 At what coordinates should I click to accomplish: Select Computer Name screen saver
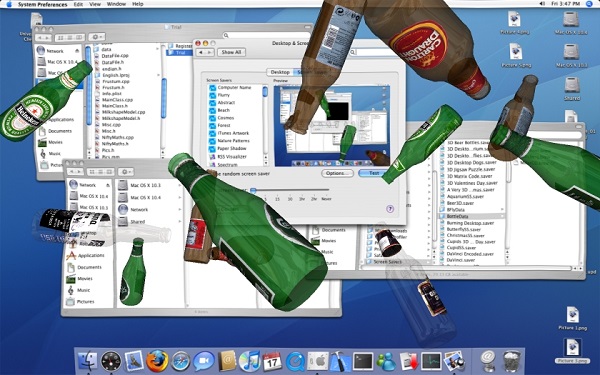234,87
